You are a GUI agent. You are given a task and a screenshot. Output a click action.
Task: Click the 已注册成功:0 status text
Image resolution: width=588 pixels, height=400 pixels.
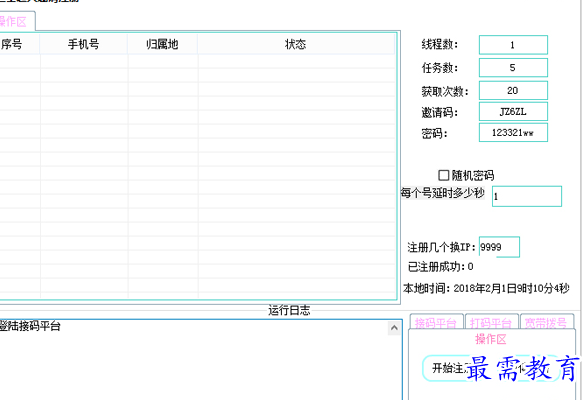click(441, 267)
